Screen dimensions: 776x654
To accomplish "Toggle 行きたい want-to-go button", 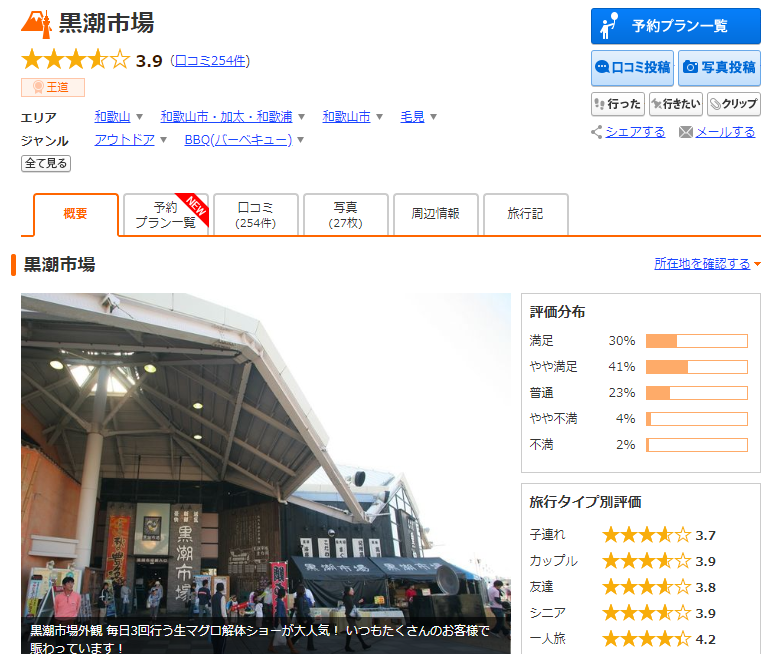I will [675, 104].
